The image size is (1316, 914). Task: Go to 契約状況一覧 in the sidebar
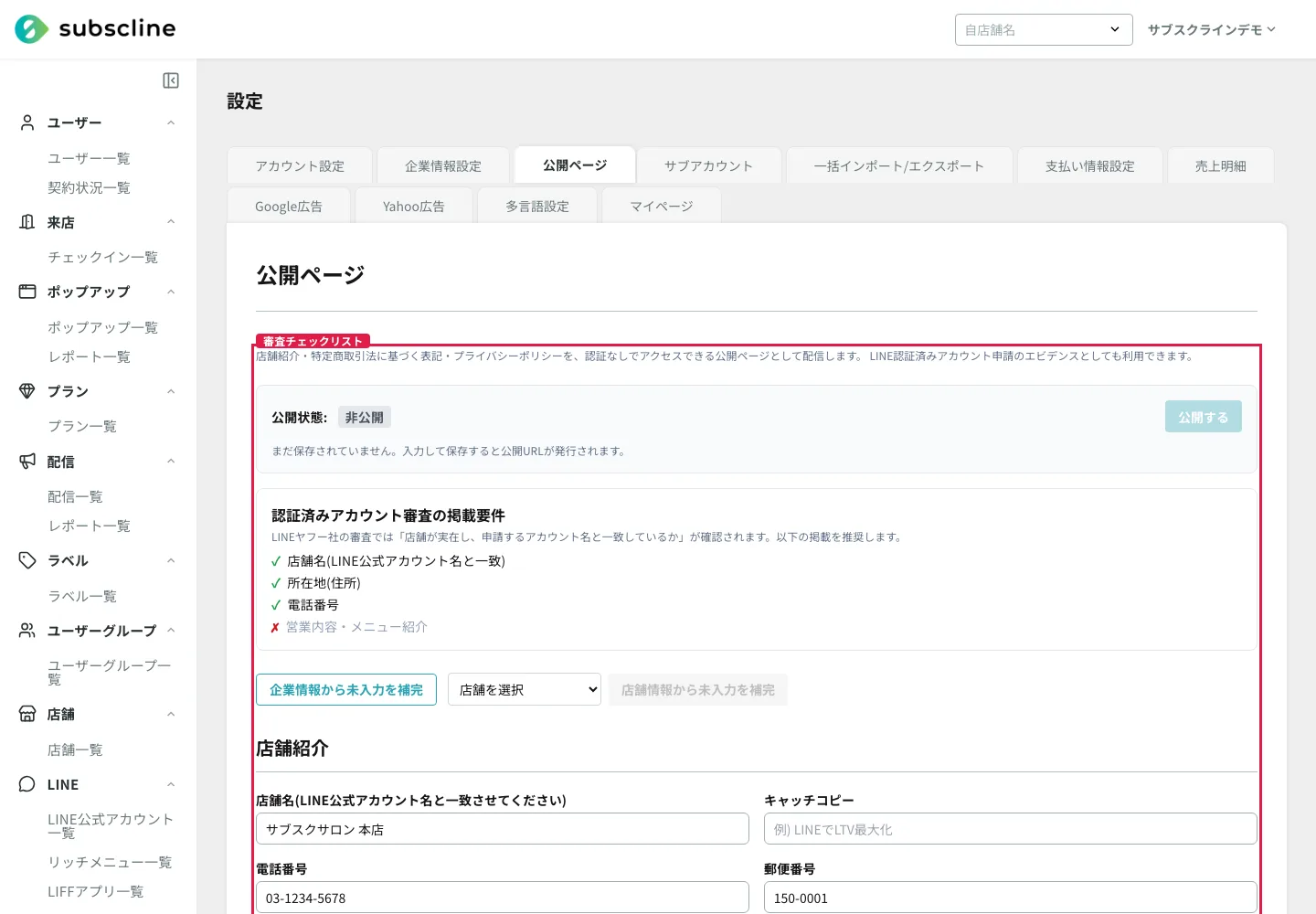(x=89, y=187)
